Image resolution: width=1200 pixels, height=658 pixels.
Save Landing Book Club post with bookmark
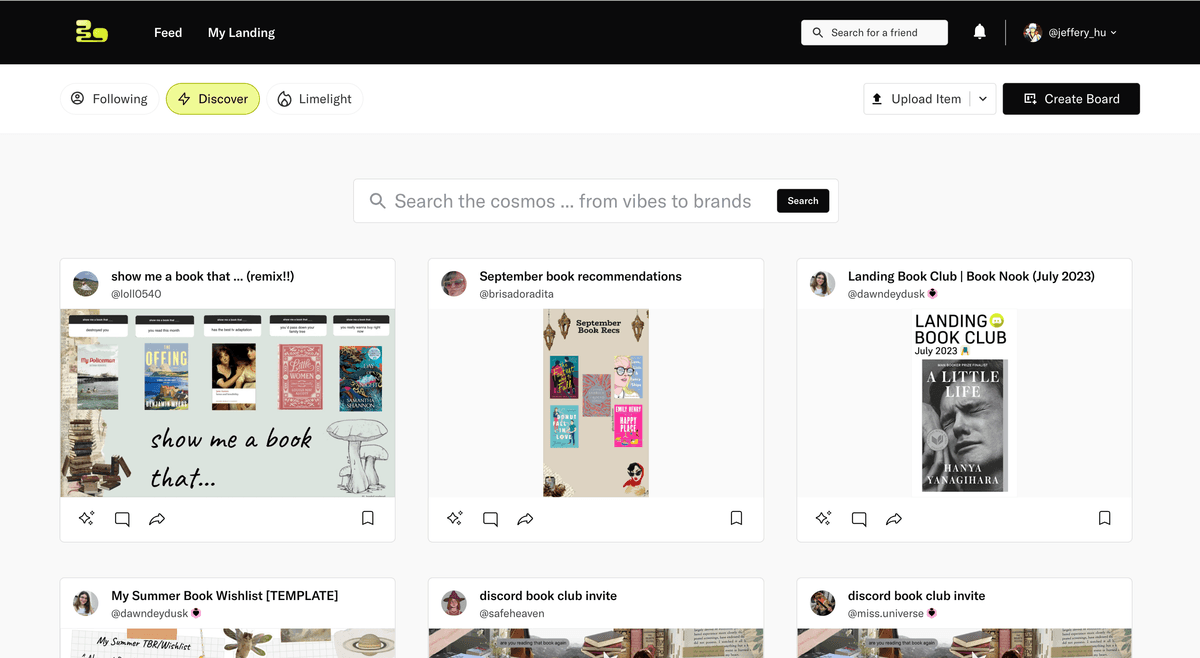pyautogui.click(x=1104, y=518)
